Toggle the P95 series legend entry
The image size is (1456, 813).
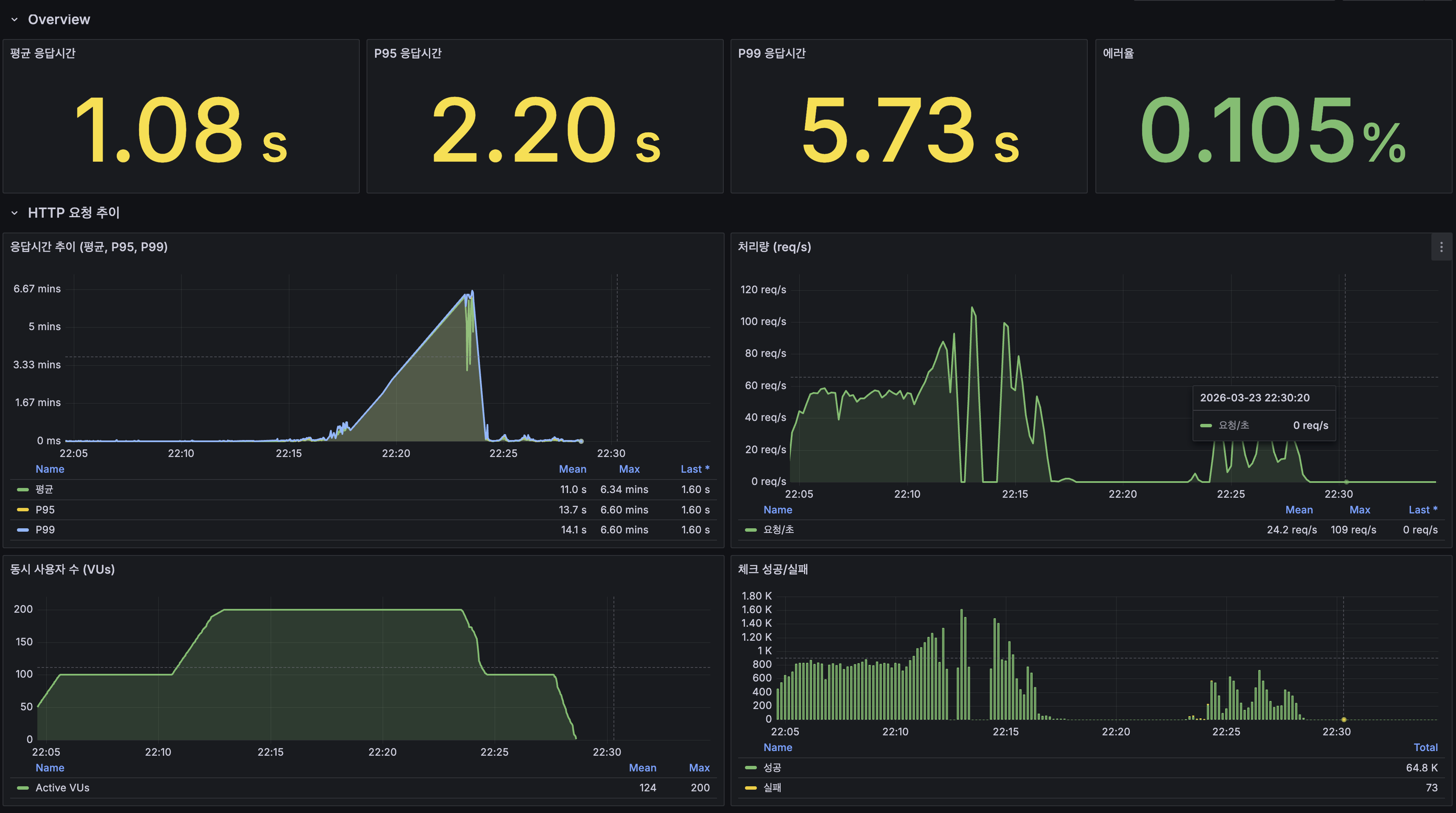[x=45, y=509]
